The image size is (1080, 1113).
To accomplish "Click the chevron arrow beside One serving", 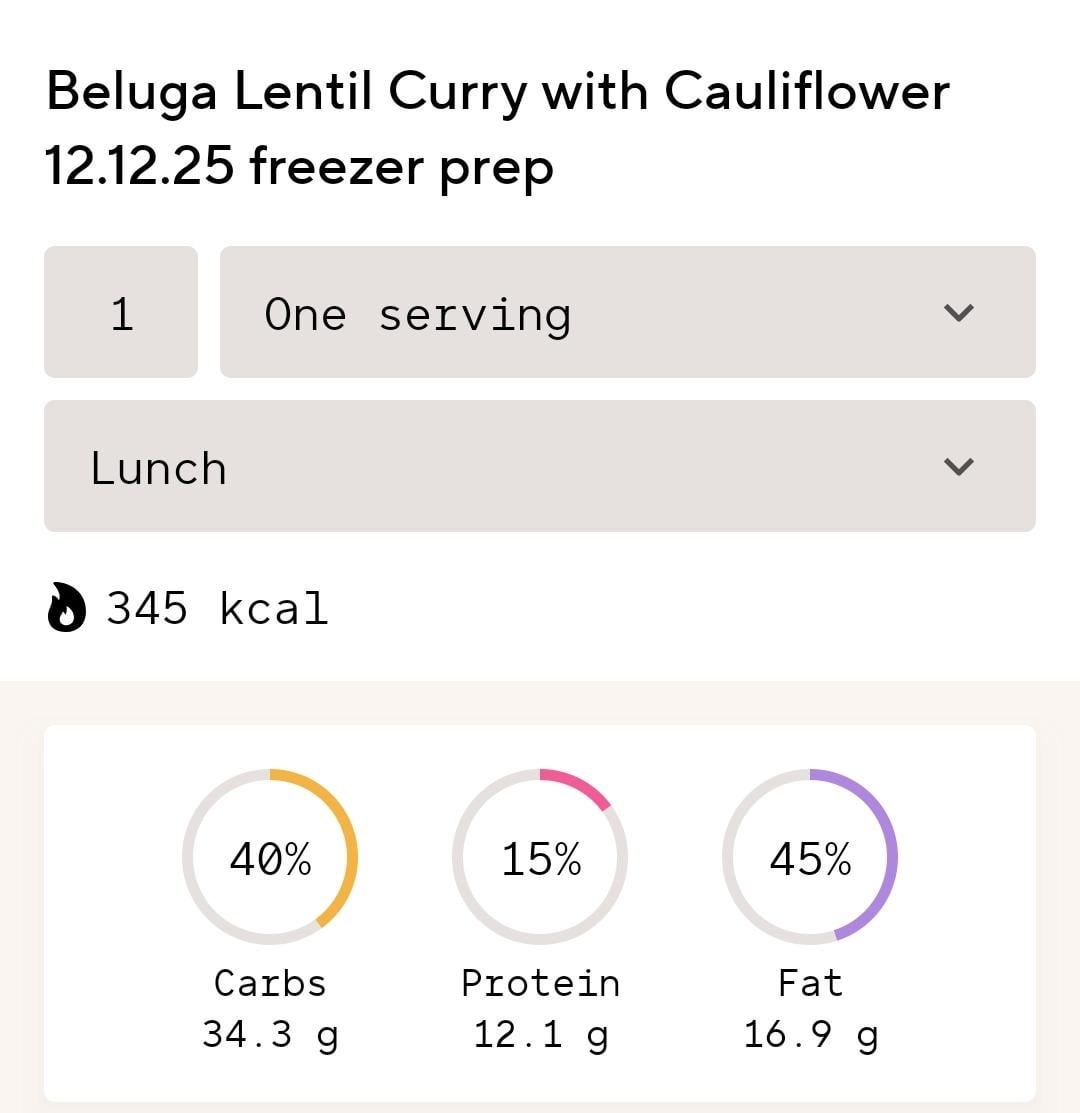I will point(958,313).
